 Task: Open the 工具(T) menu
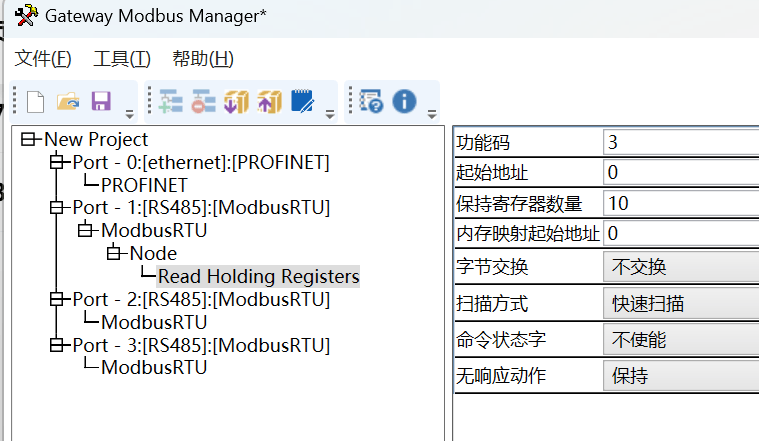click(x=122, y=59)
